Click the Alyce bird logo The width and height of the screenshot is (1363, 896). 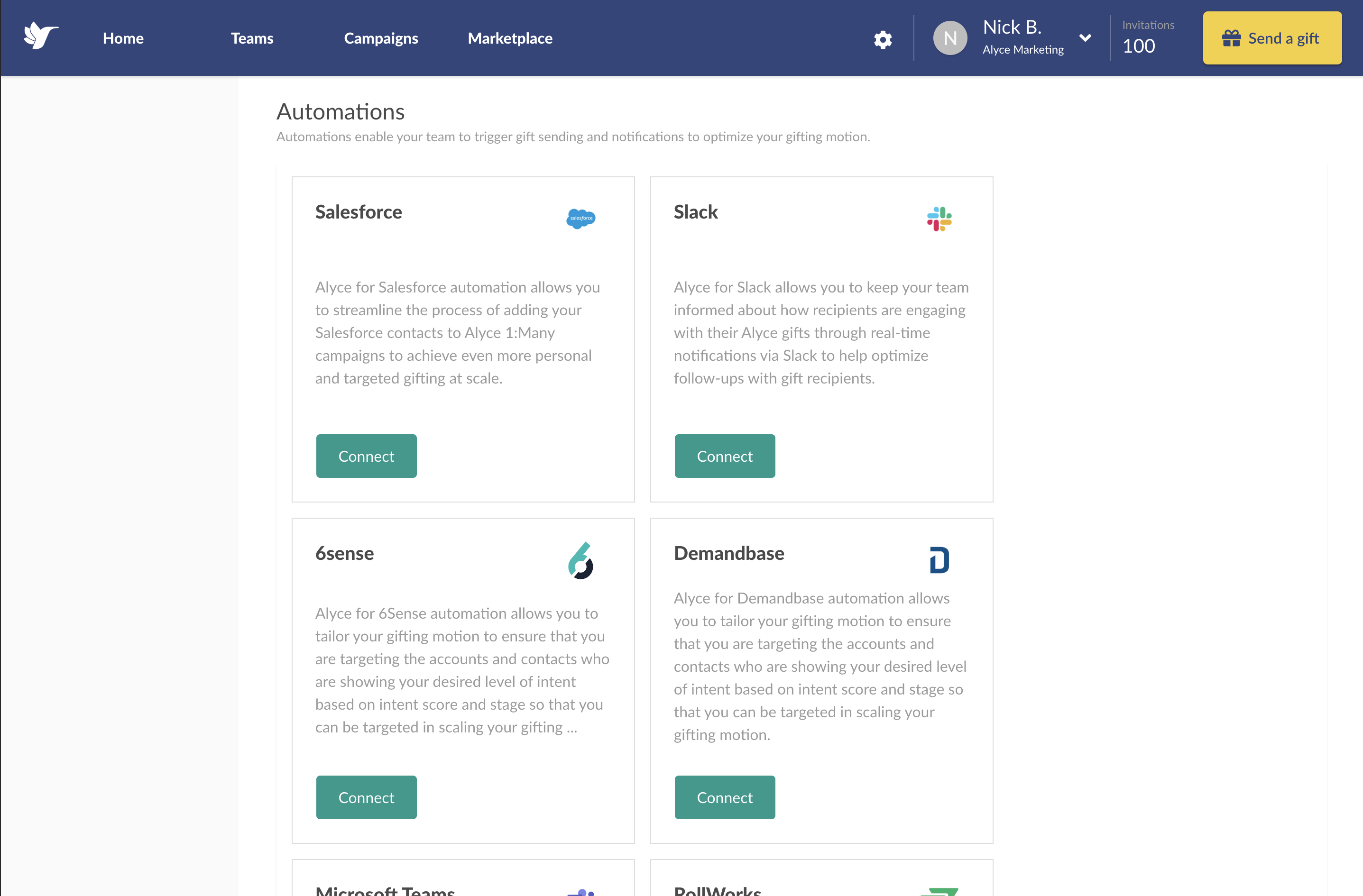point(41,36)
